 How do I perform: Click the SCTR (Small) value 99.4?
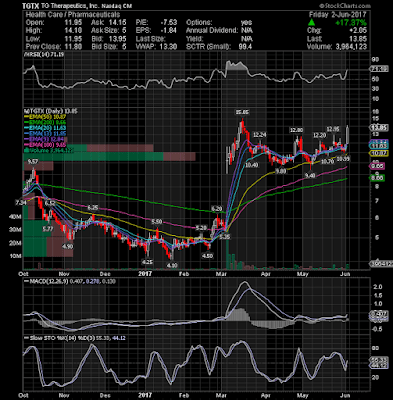(x=245, y=47)
